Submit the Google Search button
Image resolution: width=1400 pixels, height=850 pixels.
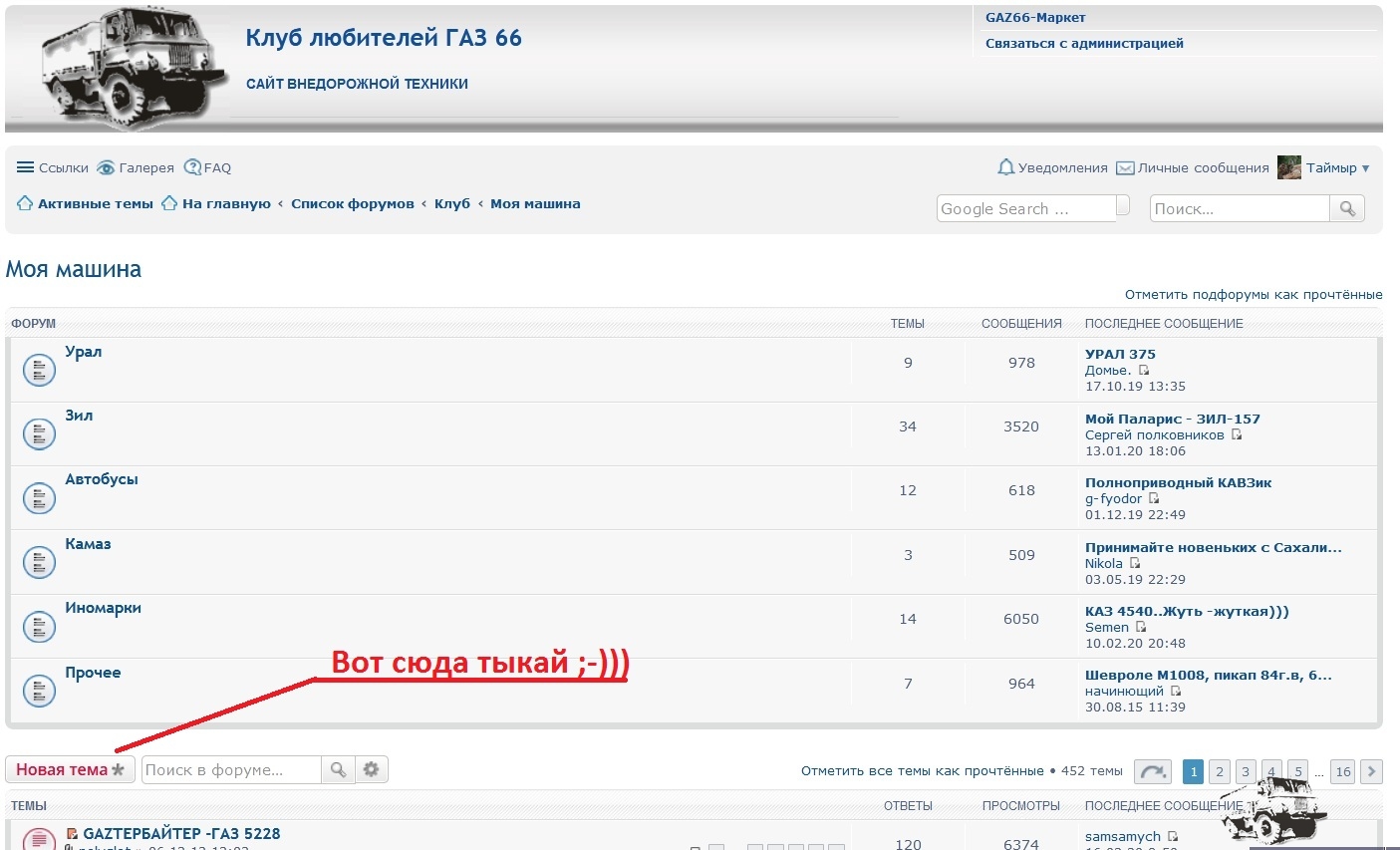coord(1123,205)
